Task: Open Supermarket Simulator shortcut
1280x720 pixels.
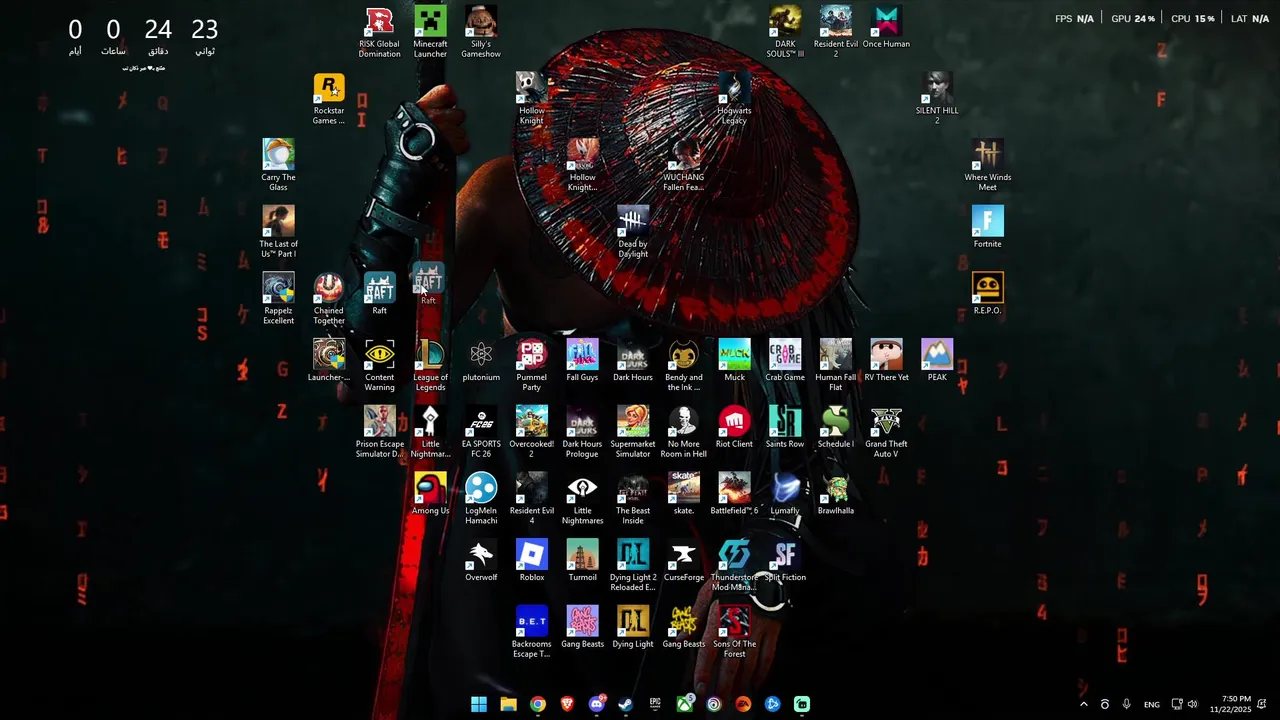Action: (x=633, y=432)
